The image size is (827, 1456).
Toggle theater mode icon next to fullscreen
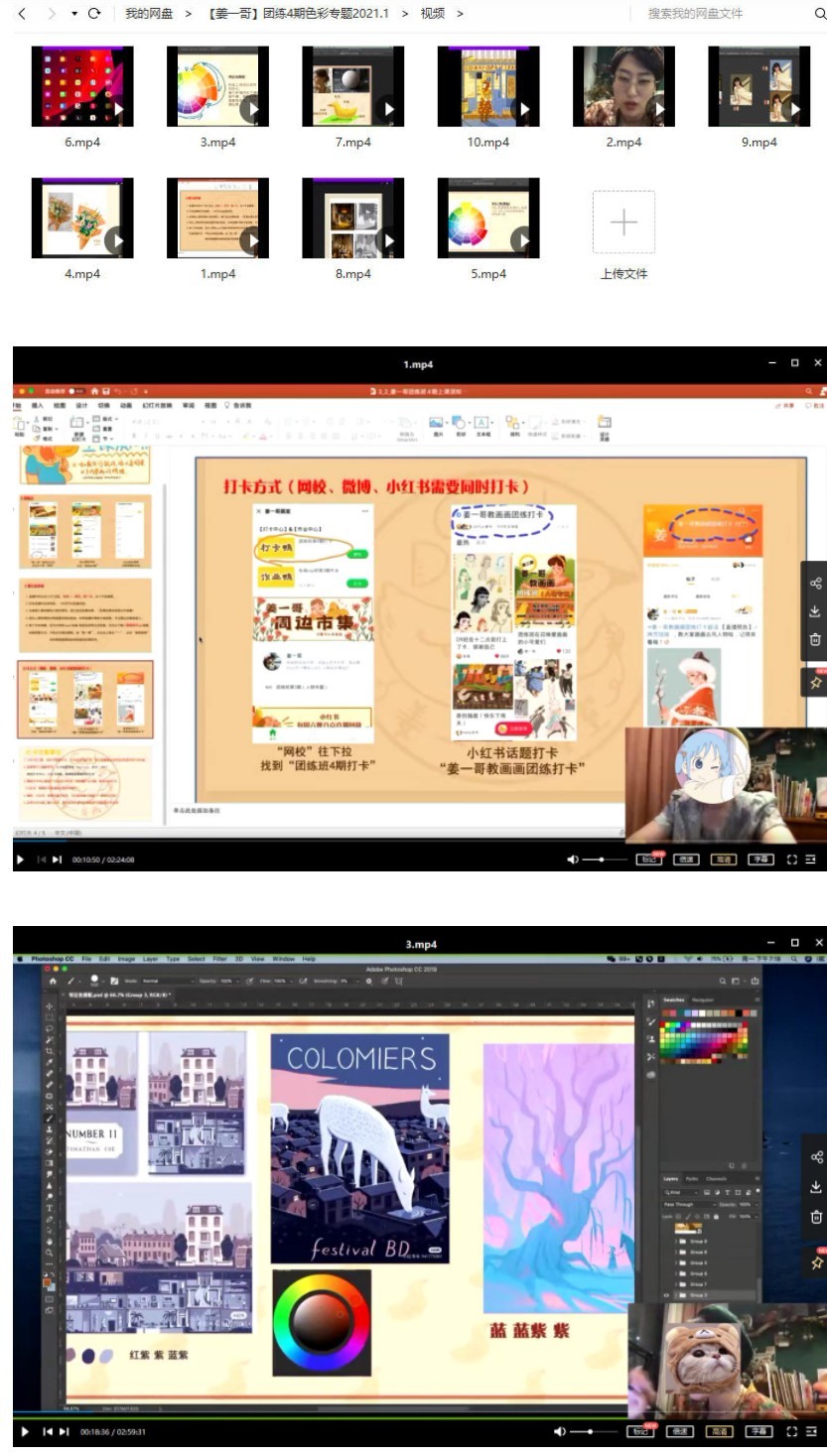(x=811, y=860)
